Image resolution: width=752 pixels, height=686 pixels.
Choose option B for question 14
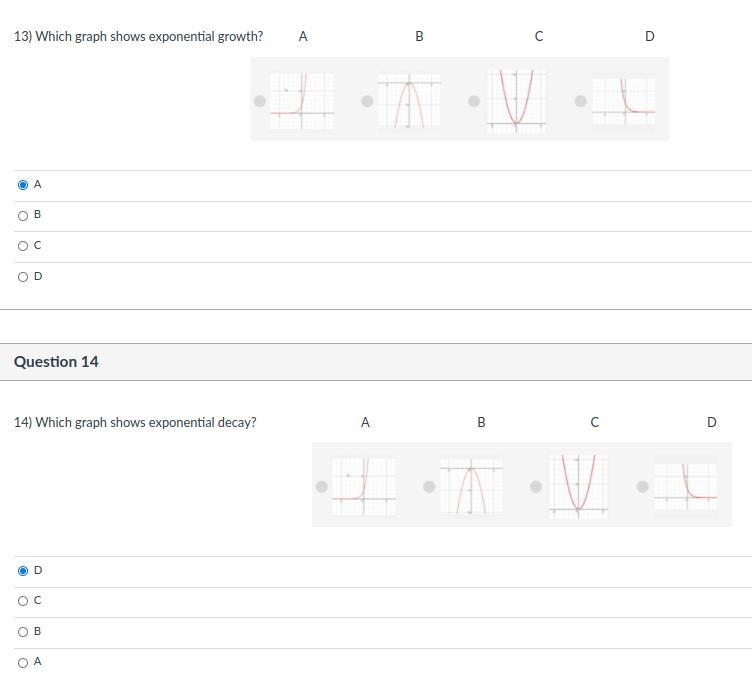click(x=23, y=632)
